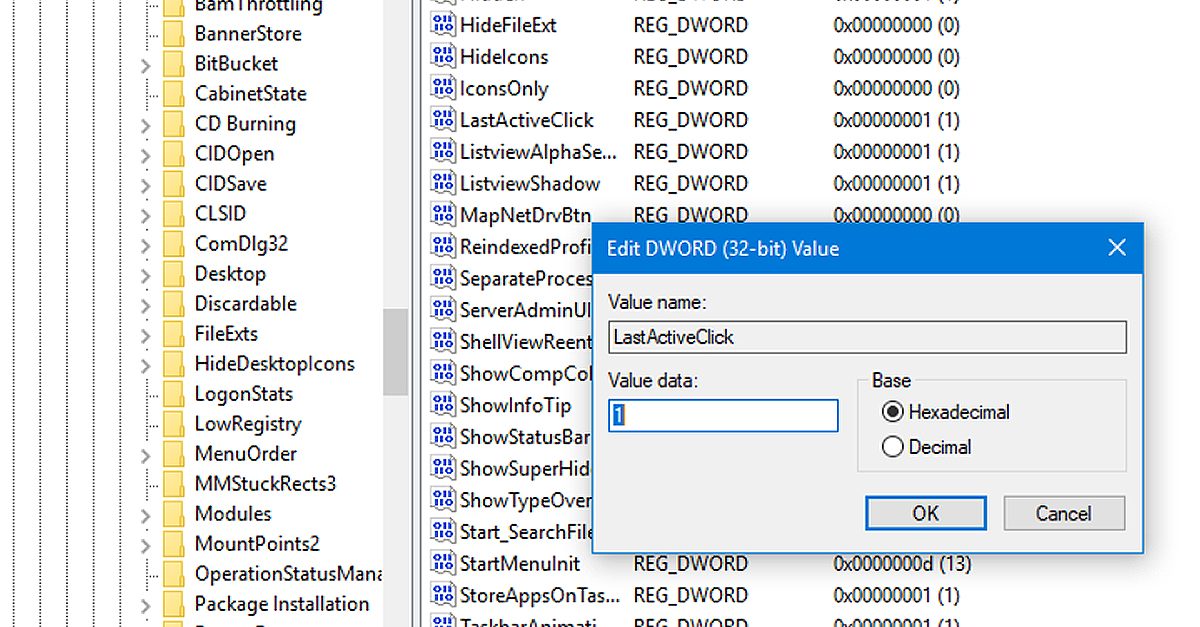Switch base to Decimal
The height and width of the screenshot is (627, 1200).
pos(891,447)
